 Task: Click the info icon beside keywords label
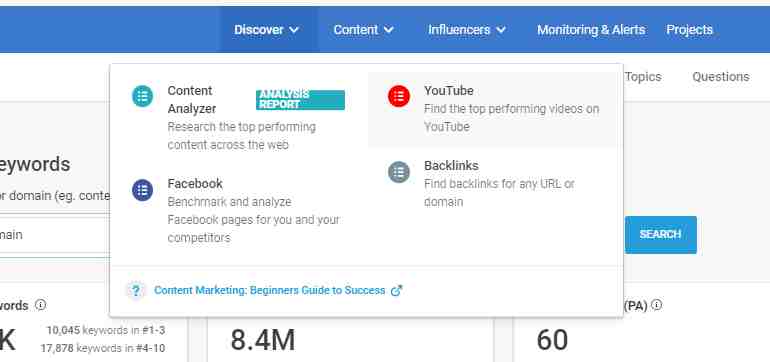(41, 305)
